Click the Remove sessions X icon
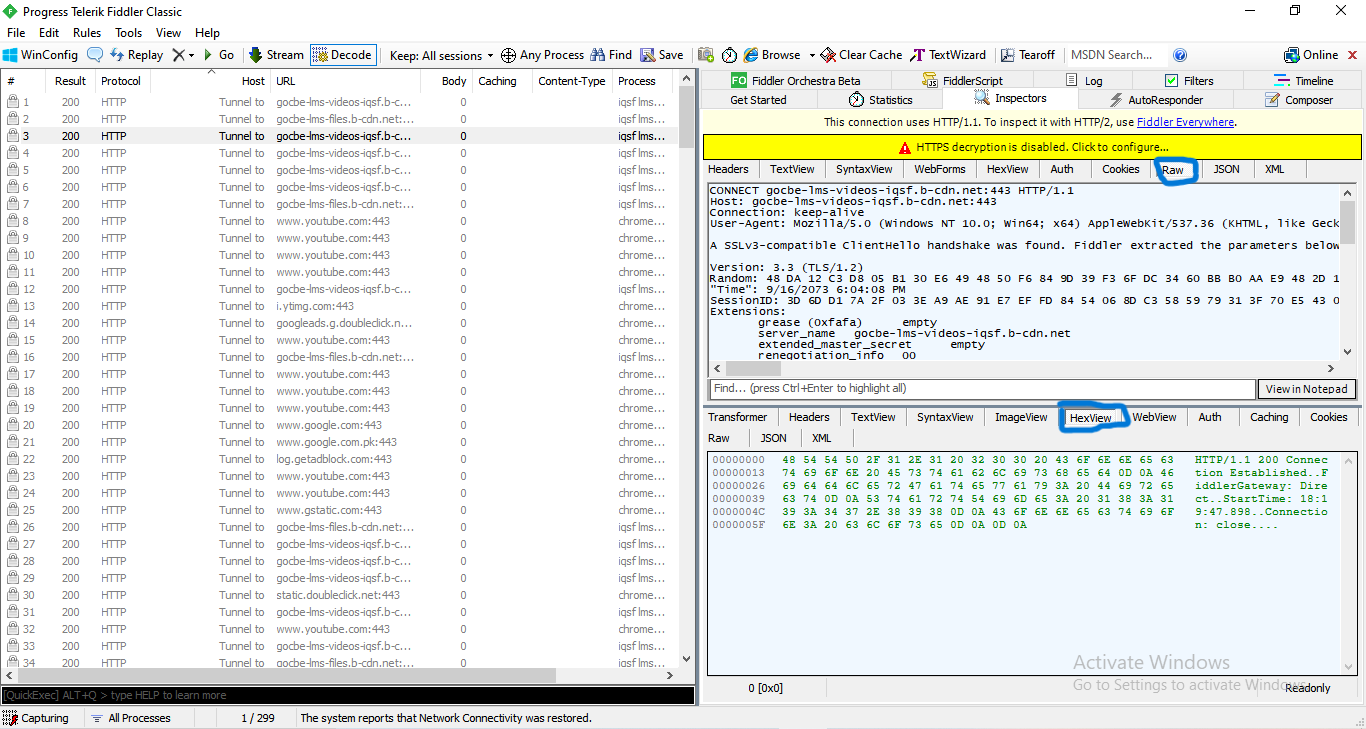 pos(178,55)
